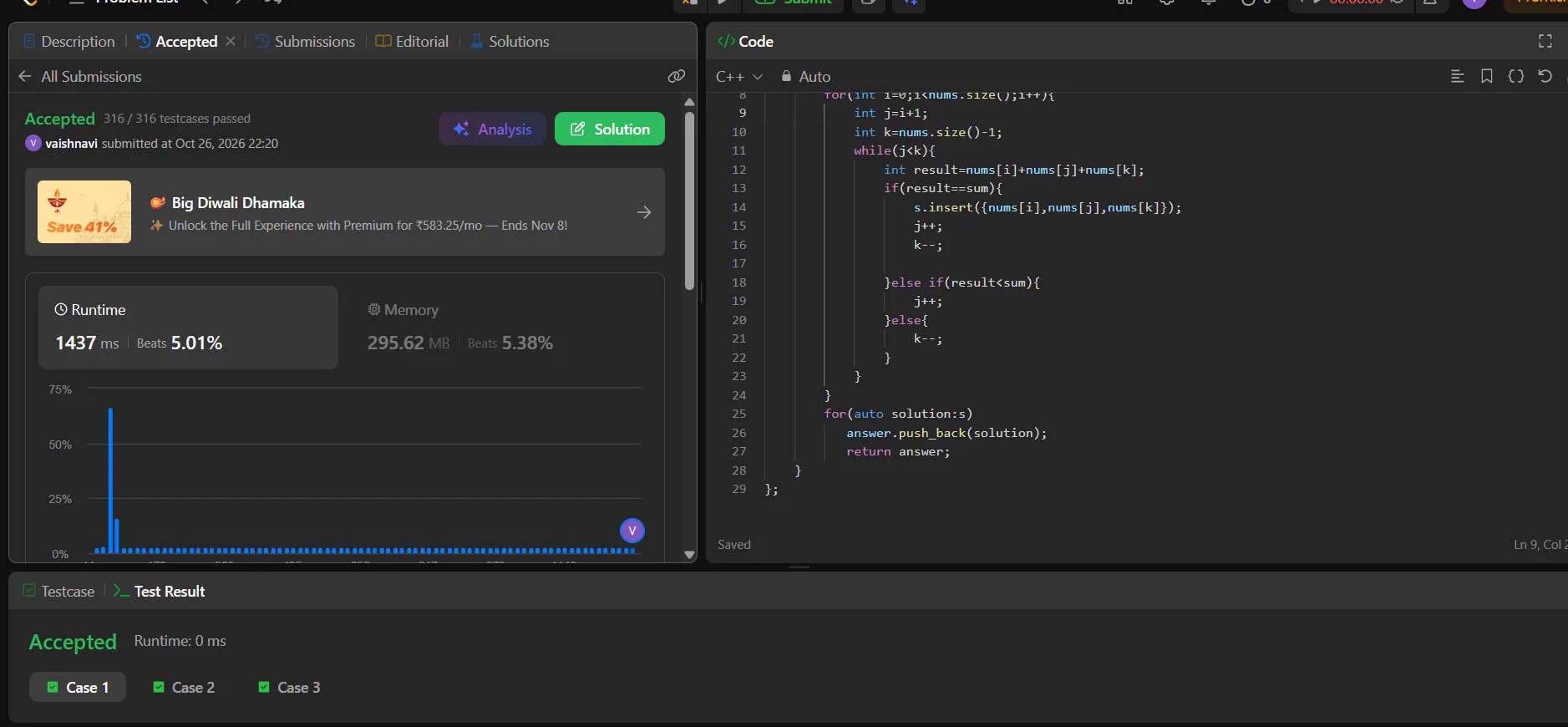Select the Case 2 testcase
The width and height of the screenshot is (1568, 727).
click(184, 687)
